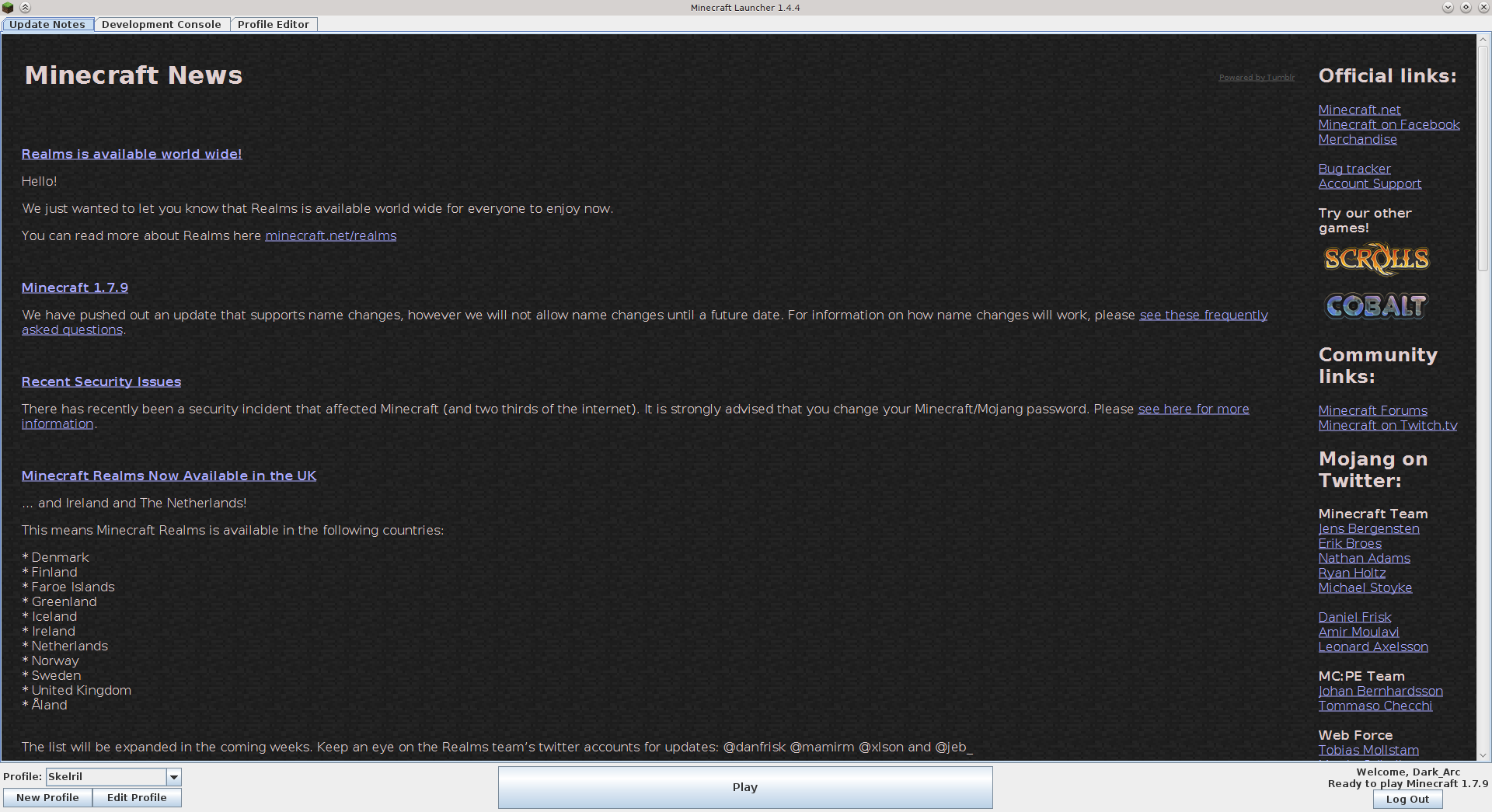Viewport: 1492px width, 812px height.
Task: Open the Bug tracker link
Action: [1354, 169]
